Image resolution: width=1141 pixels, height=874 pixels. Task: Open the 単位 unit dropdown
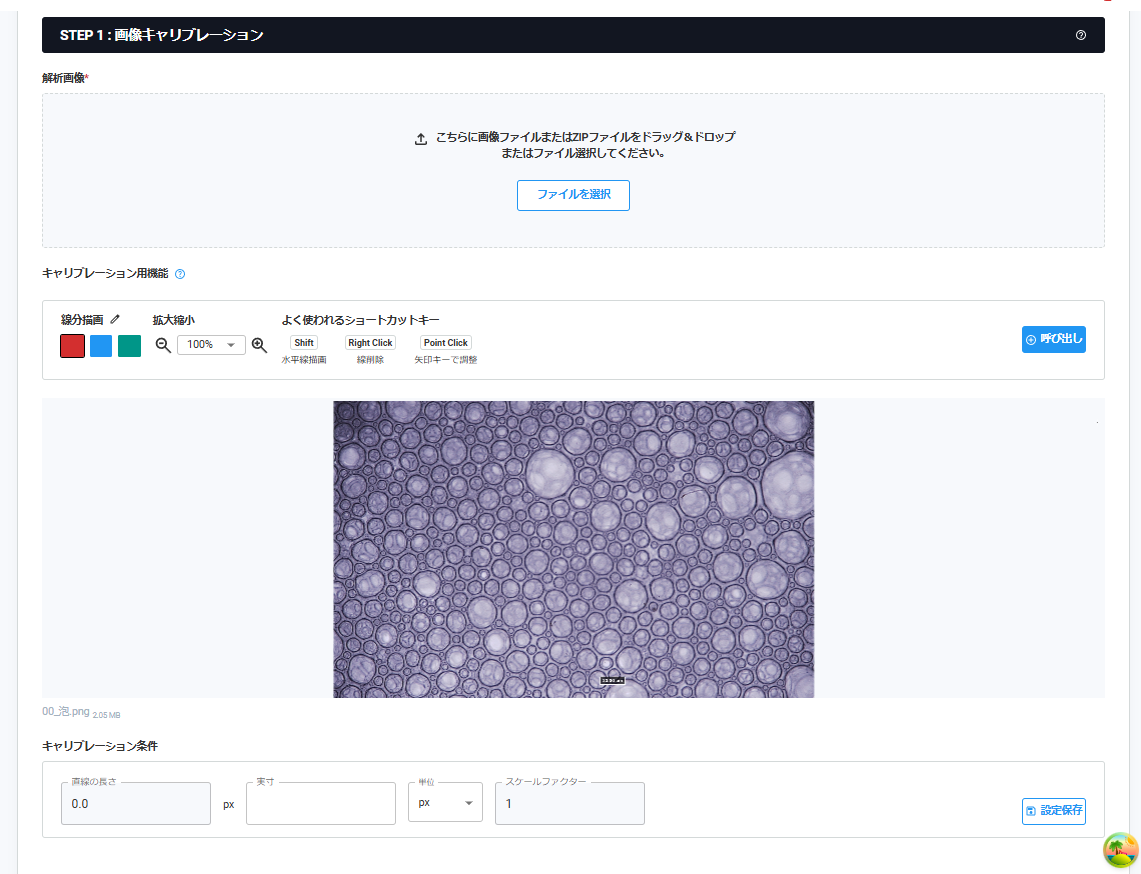click(445, 803)
